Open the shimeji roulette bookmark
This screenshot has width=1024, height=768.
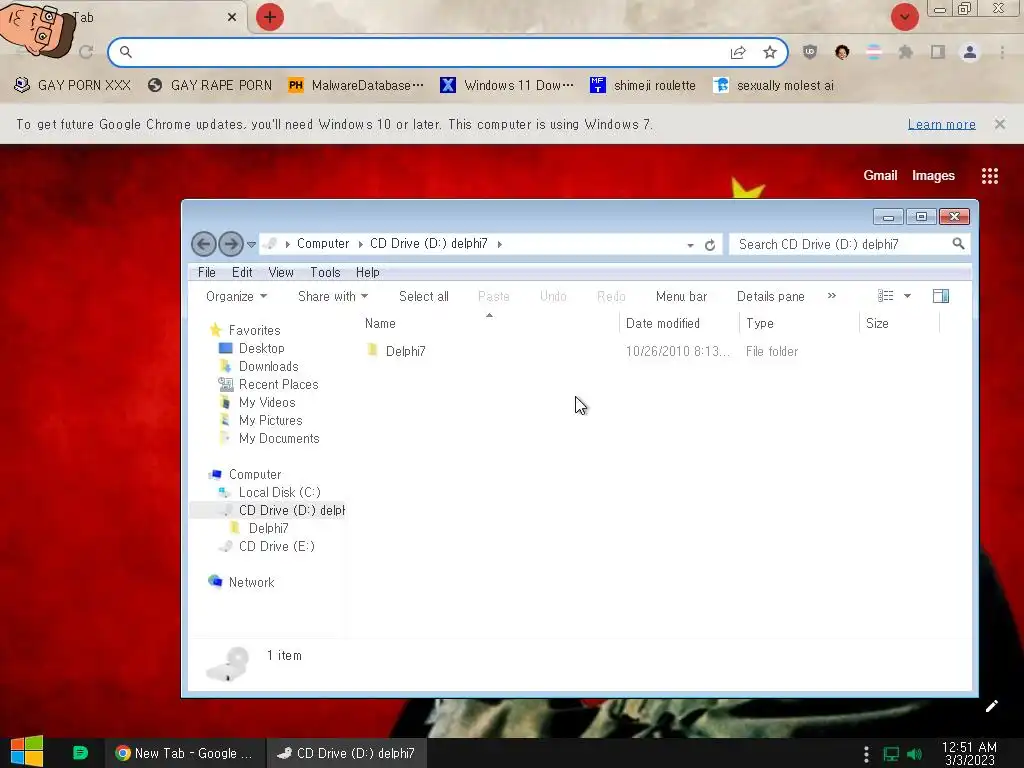pos(643,86)
